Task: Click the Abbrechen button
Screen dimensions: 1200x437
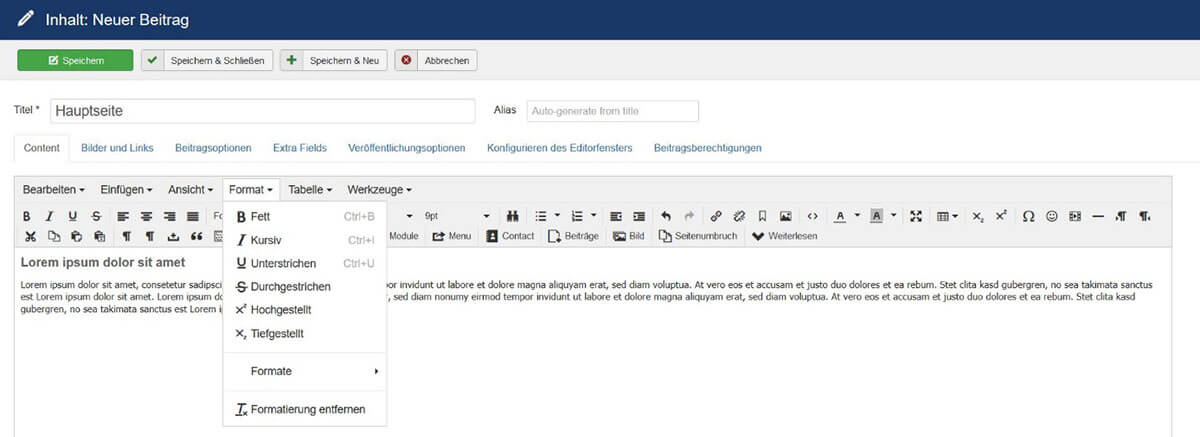Action: (436, 61)
